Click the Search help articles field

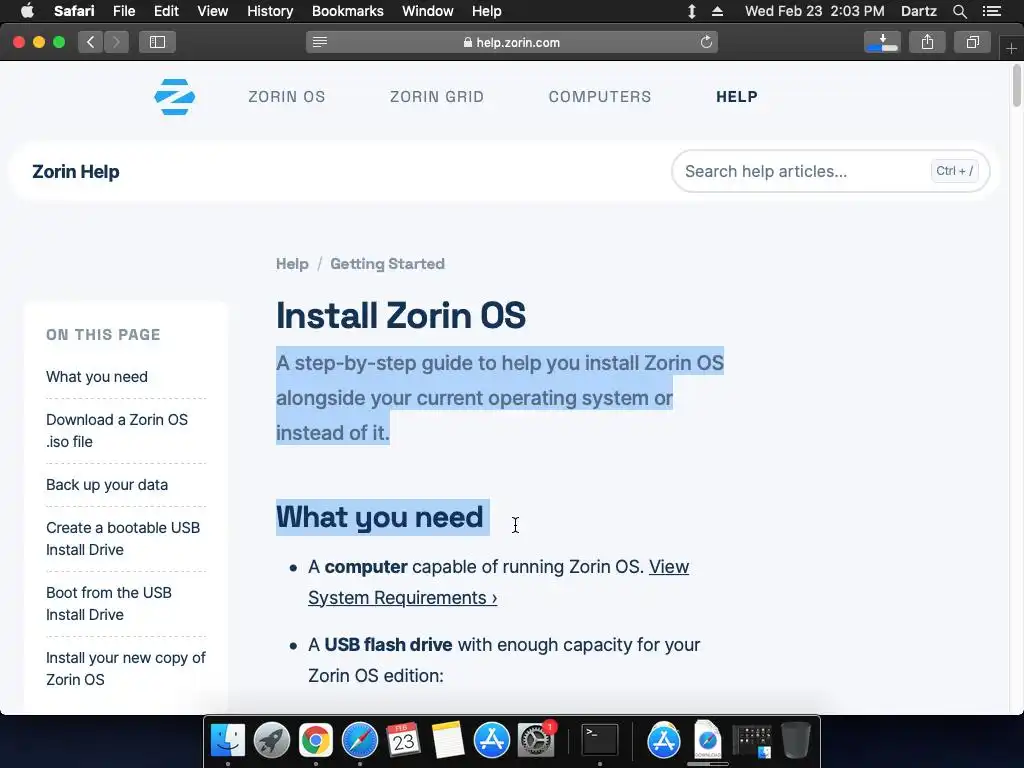click(x=830, y=171)
